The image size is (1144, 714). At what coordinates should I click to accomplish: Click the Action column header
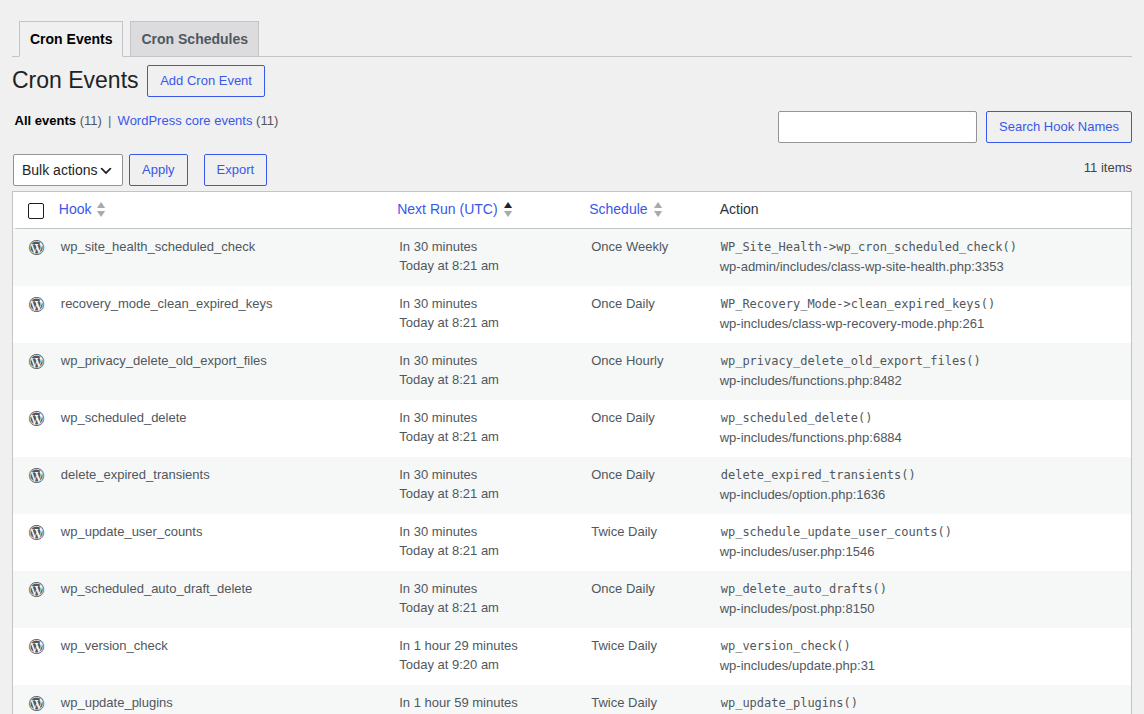[x=739, y=209]
